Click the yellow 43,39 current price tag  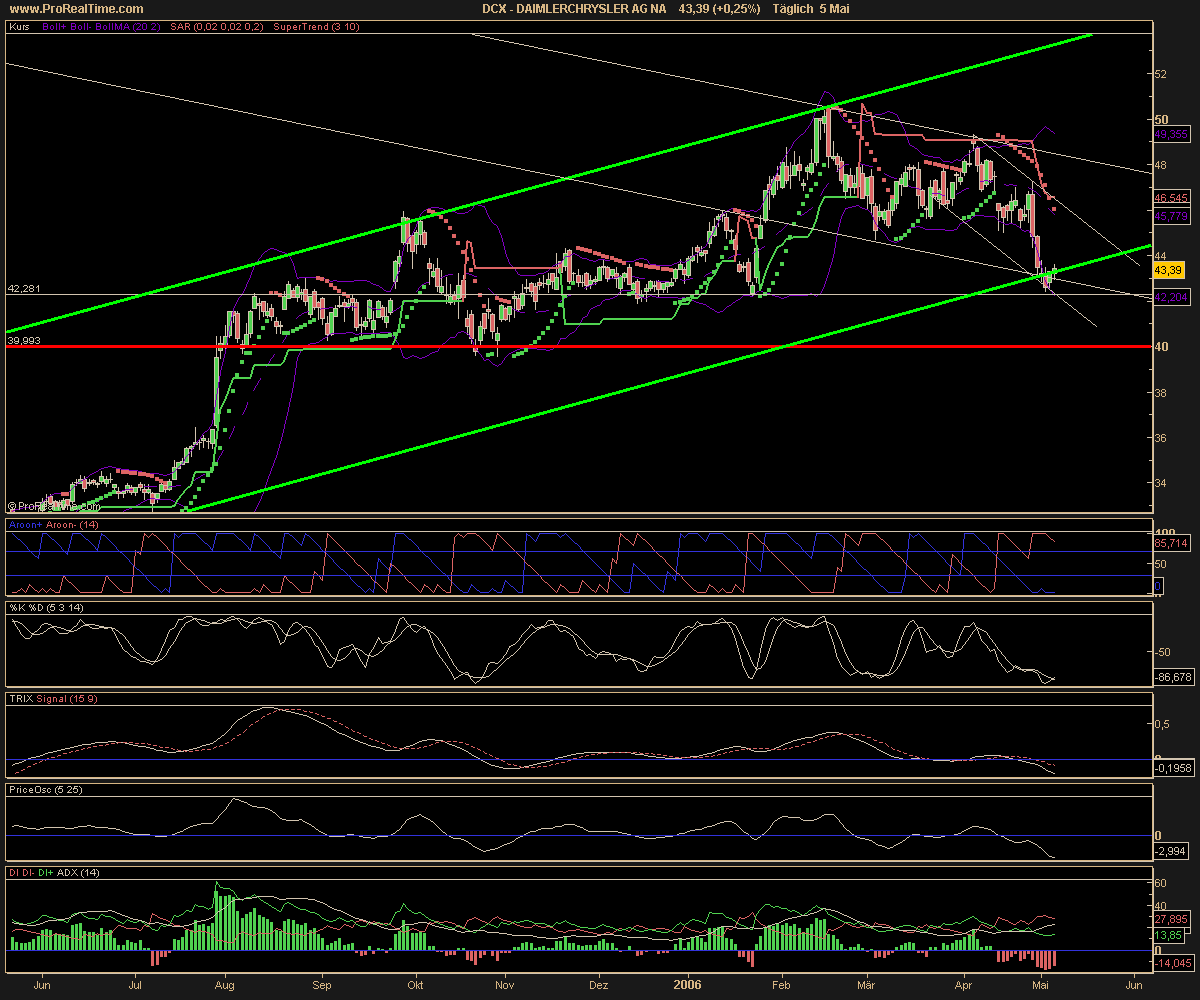(1169, 270)
